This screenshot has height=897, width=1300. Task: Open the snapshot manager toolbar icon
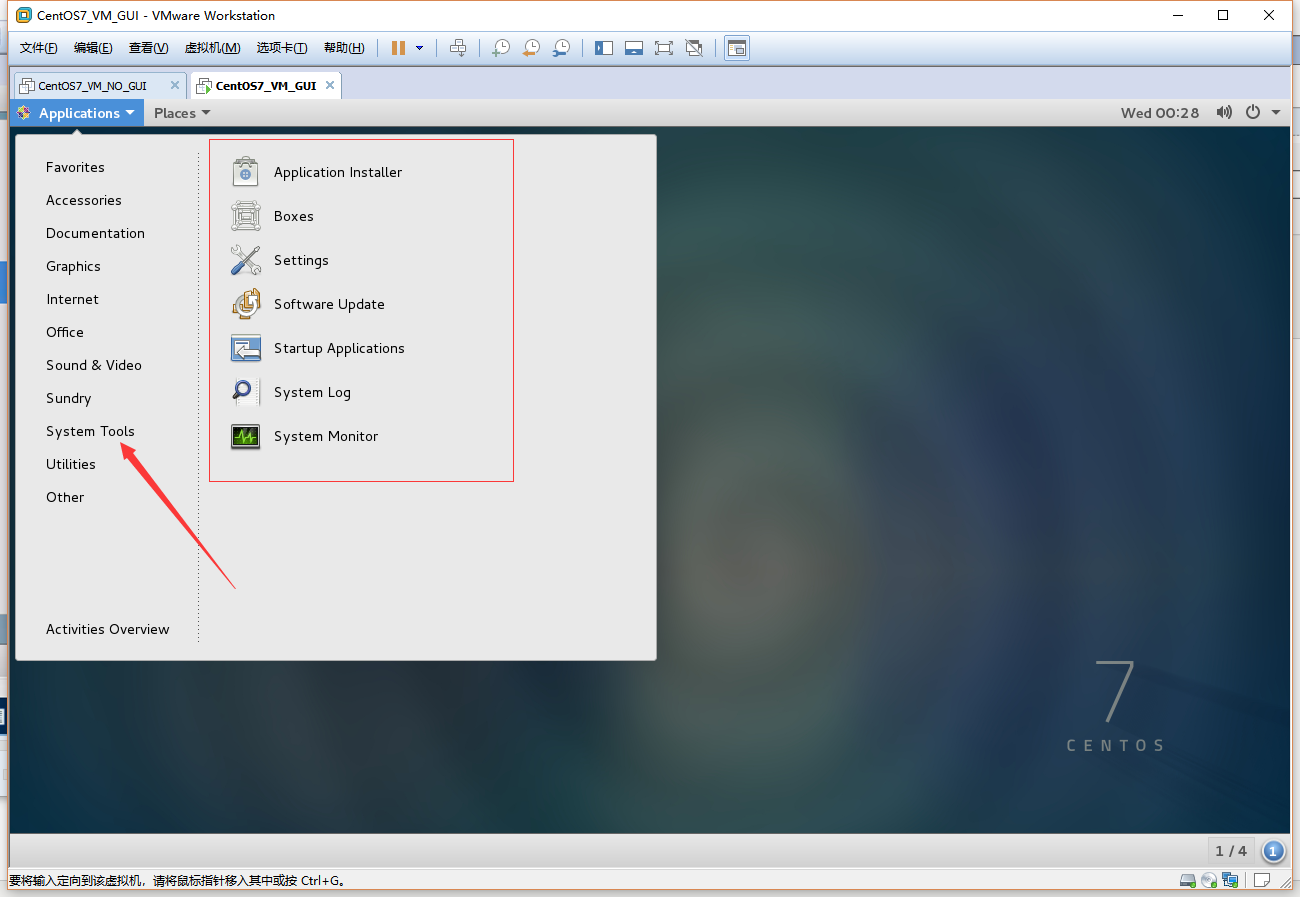[562, 48]
